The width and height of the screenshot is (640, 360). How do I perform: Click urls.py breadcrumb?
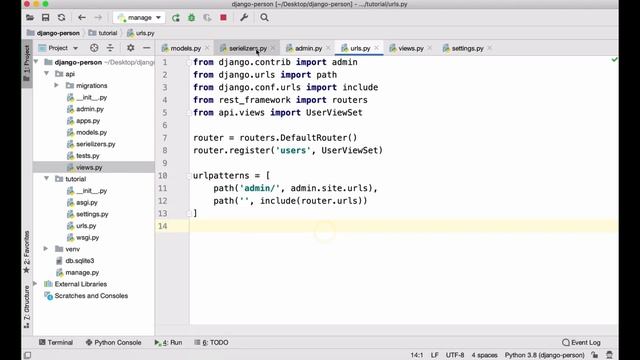pos(140,33)
